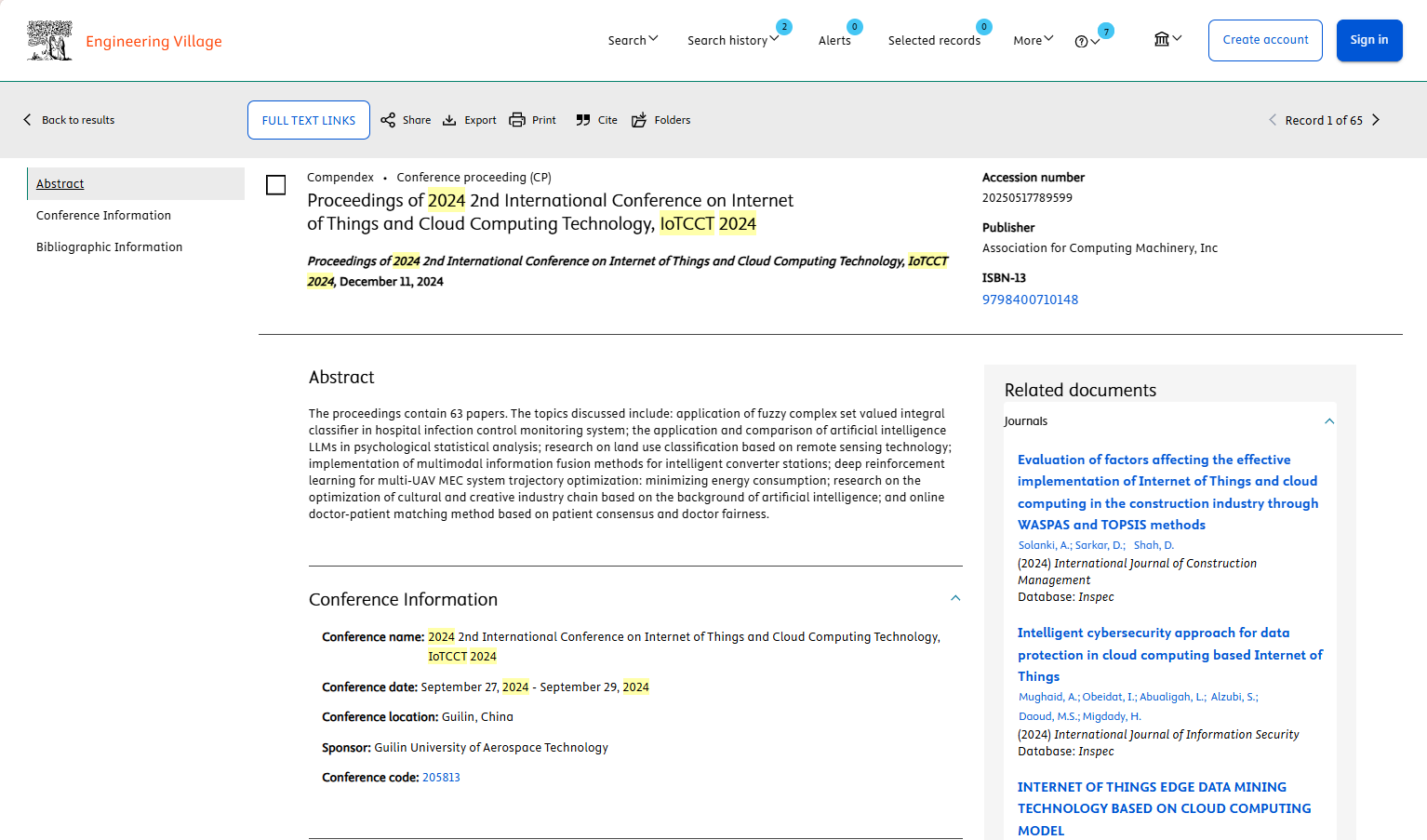
Task: Open the Search history dropdown
Action: [x=733, y=41]
